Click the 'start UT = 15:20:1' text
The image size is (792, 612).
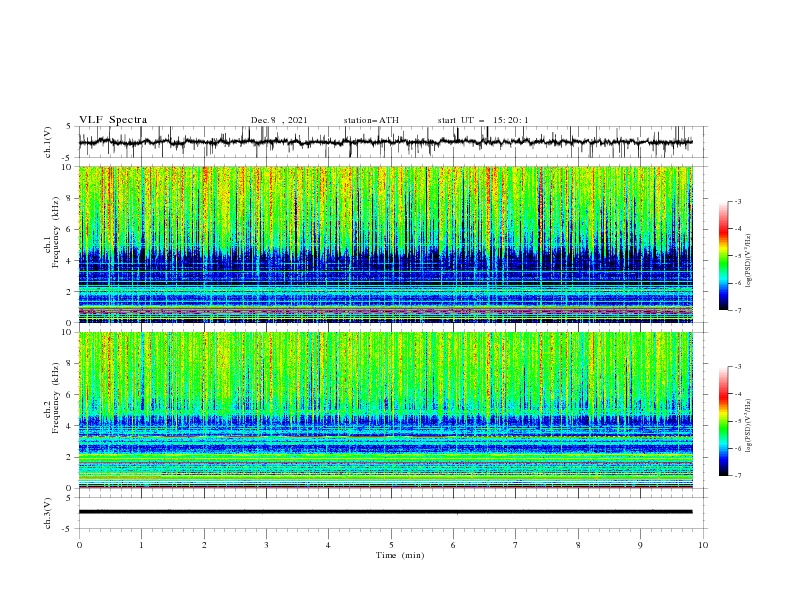coord(483,120)
